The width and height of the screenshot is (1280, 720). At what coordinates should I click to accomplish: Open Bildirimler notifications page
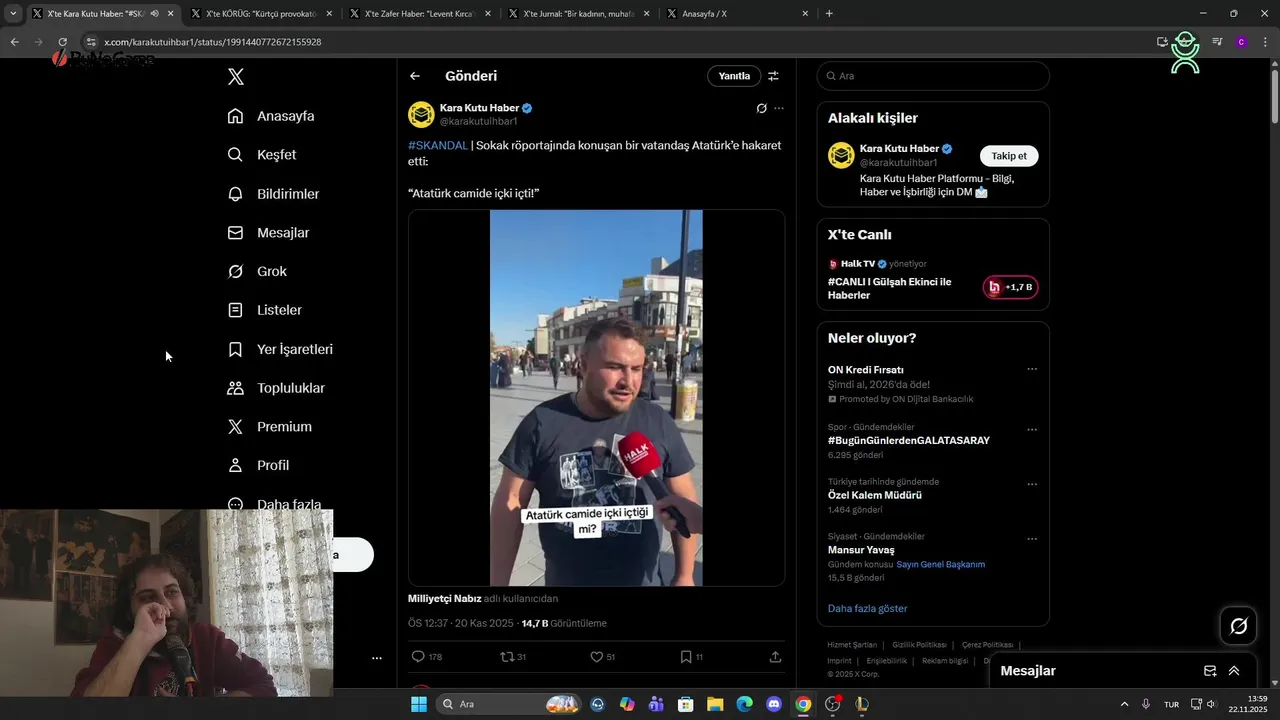click(x=273, y=194)
